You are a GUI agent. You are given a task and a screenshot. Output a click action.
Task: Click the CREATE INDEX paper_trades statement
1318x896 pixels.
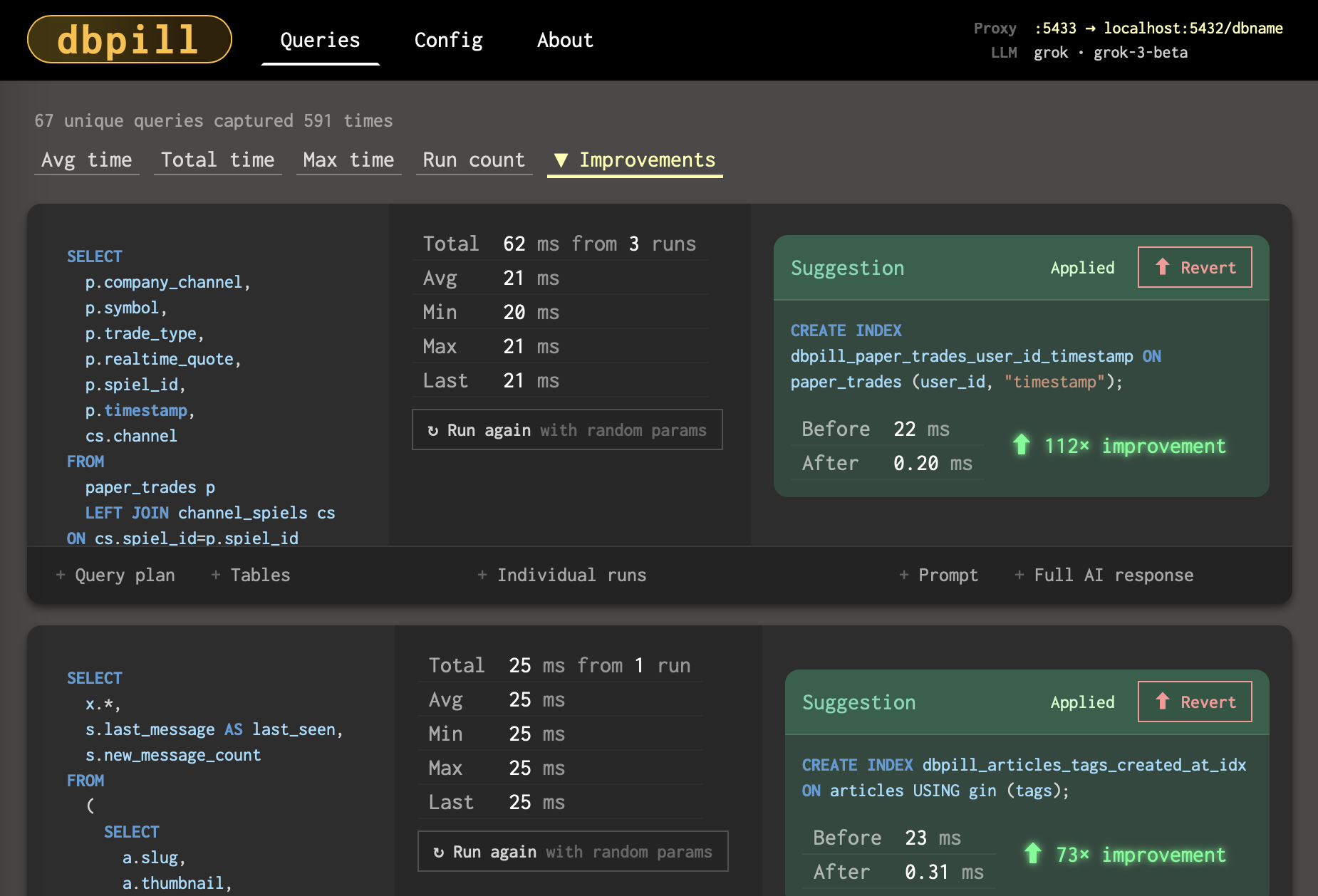coord(976,356)
